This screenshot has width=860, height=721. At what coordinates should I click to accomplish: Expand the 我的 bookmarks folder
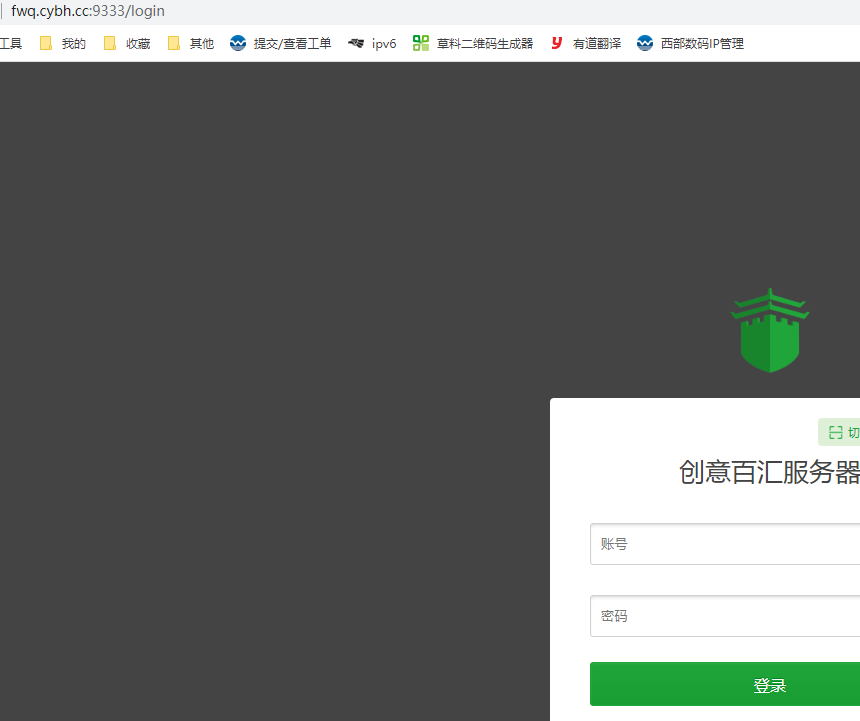(73, 43)
